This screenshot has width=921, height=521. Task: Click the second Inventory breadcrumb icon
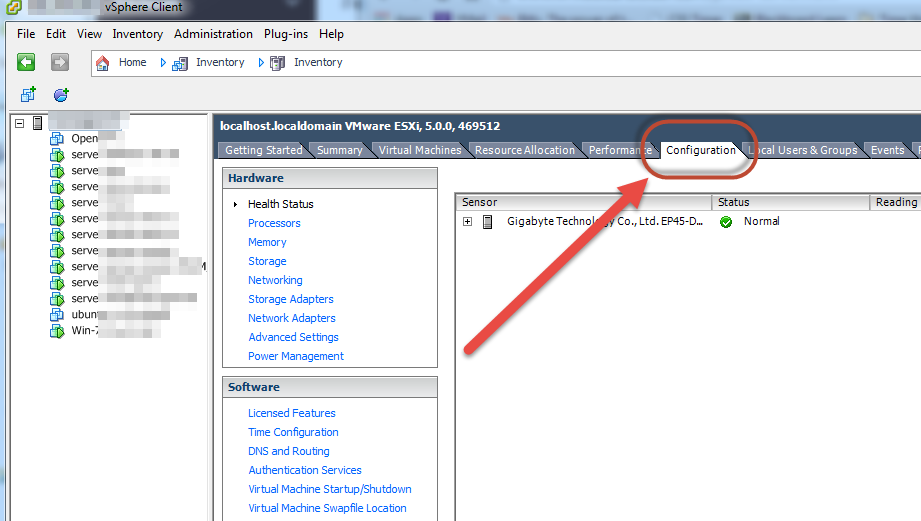click(277, 63)
